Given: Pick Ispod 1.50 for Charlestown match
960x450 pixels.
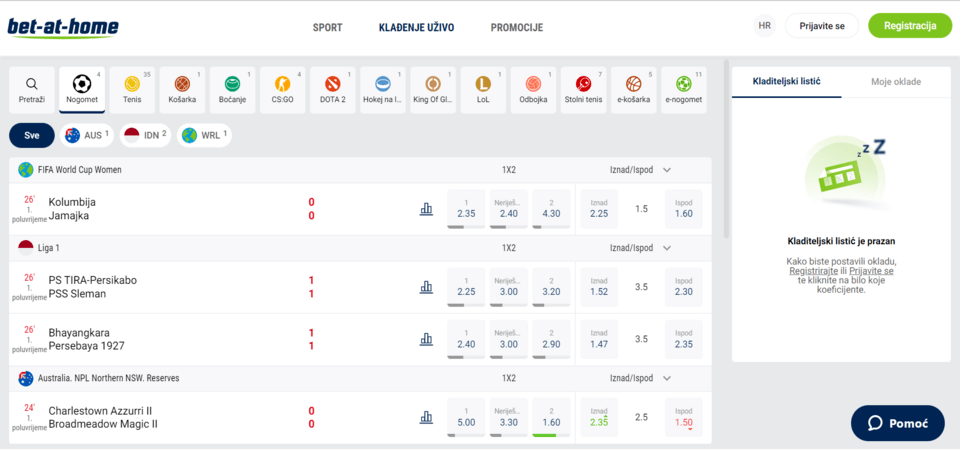Looking at the screenshot, I should click(x=684, y=418).
